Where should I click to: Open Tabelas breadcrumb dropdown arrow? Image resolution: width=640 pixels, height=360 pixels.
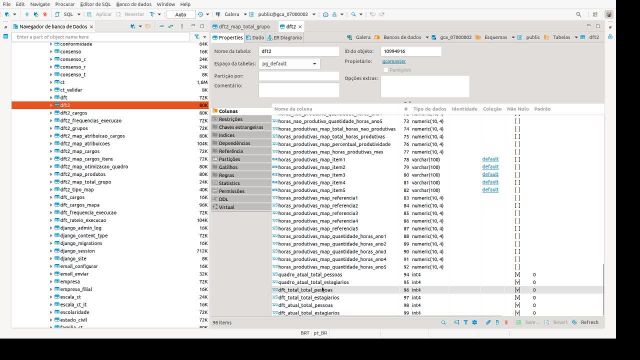pyautogui.click(x=576, y=37)
